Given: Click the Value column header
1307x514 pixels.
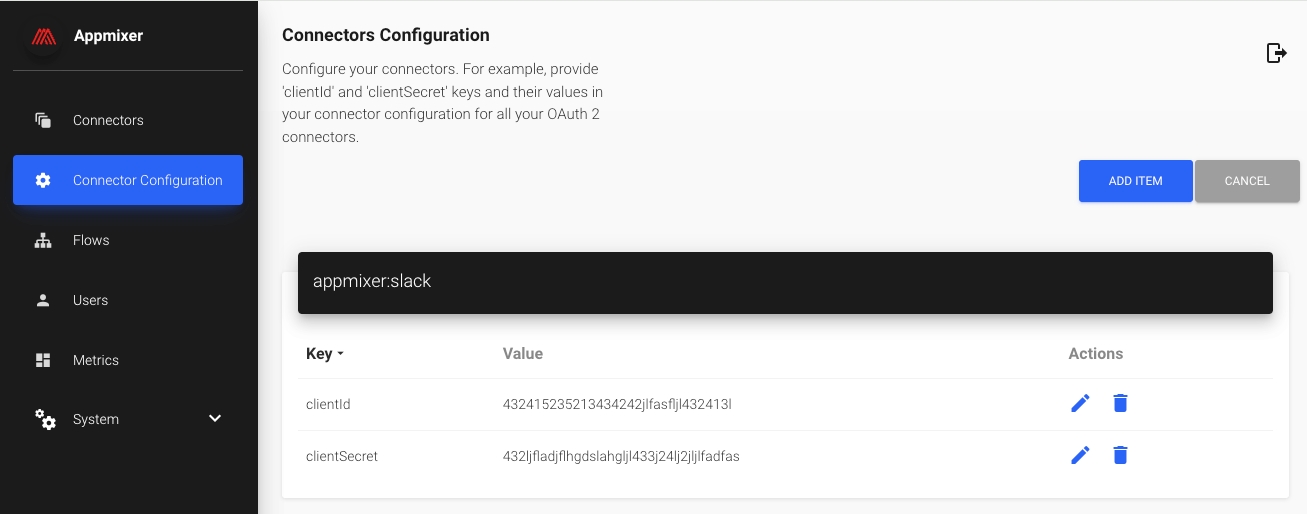Looking at the screenshot, I should [x=522, y=353].
